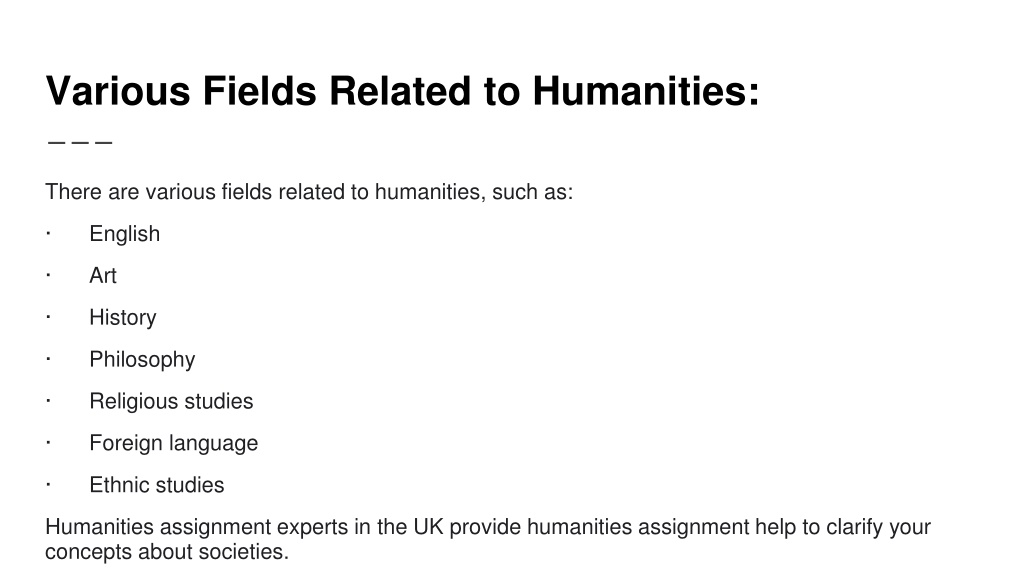This screenshot has height=576, width=1024.
Task: Click the slide title 'Various Fields Related to Humanities:'
Action: (x=402, y=91)
